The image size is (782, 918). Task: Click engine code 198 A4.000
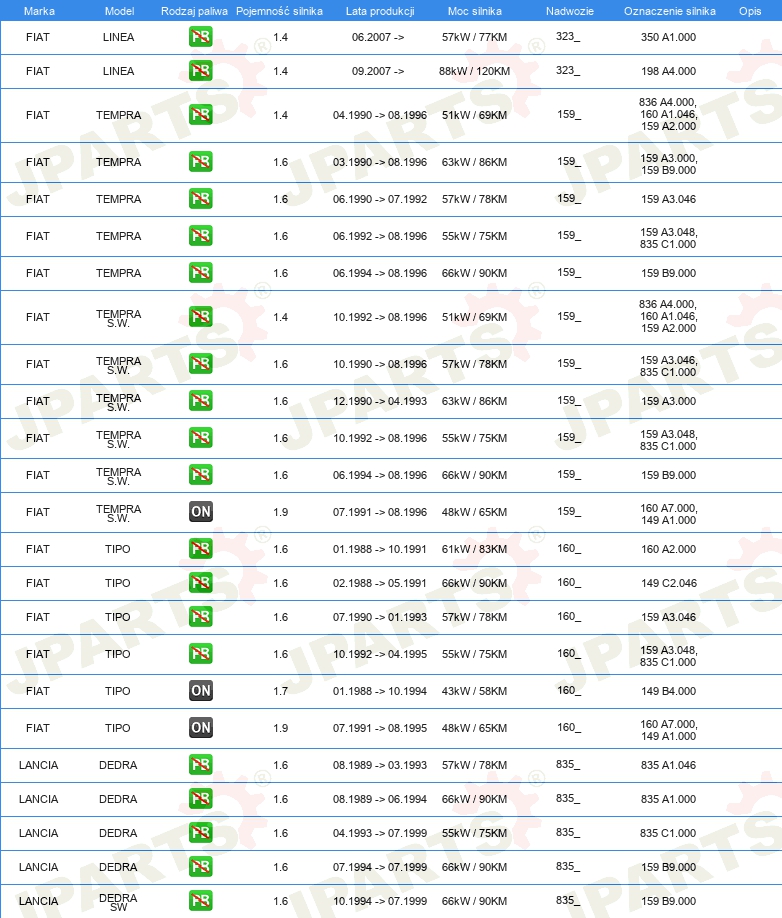[x=668, y=71]
